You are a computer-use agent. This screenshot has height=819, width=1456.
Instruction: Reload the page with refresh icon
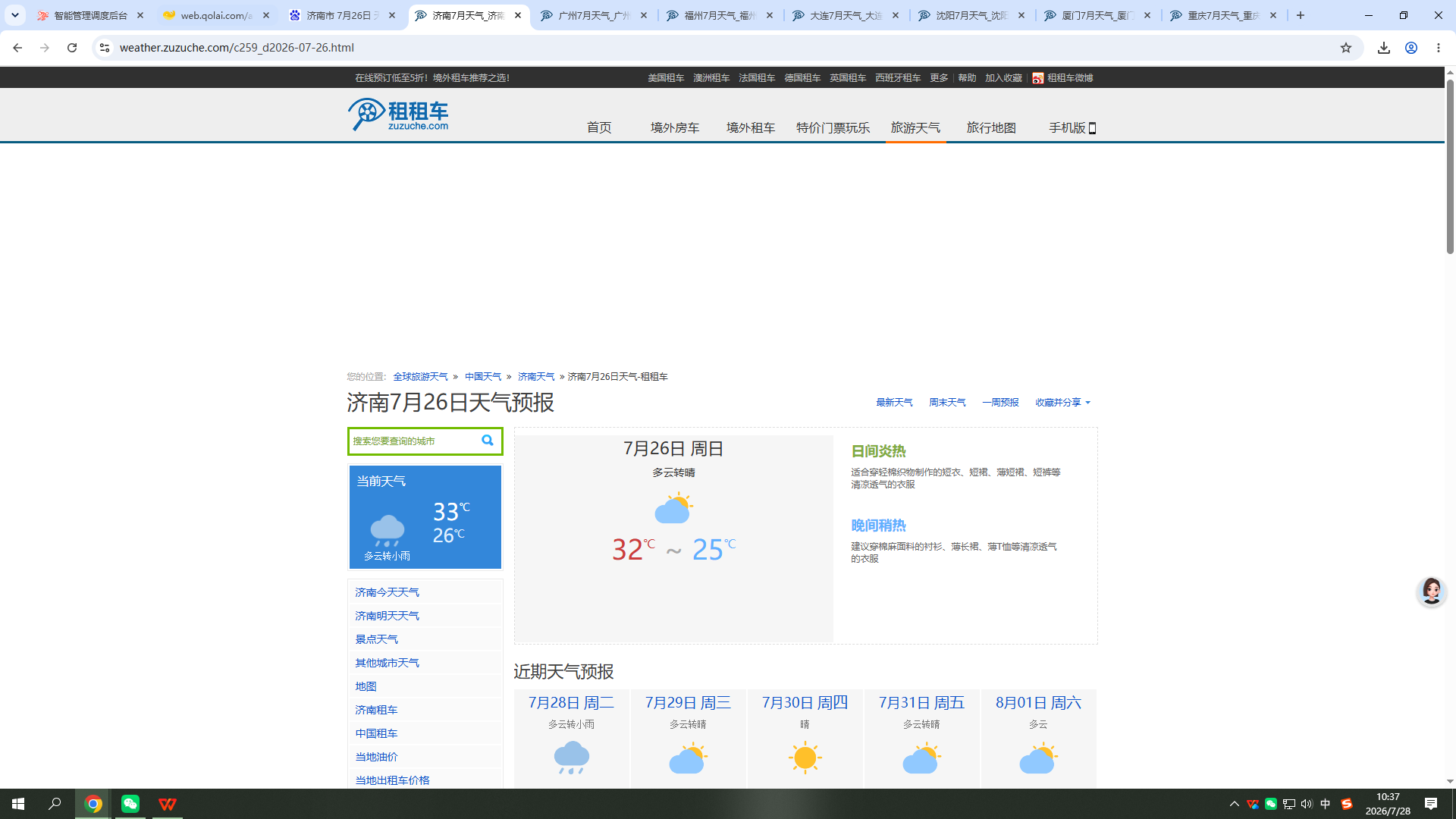pyautogui.click(x=72, y=48)
